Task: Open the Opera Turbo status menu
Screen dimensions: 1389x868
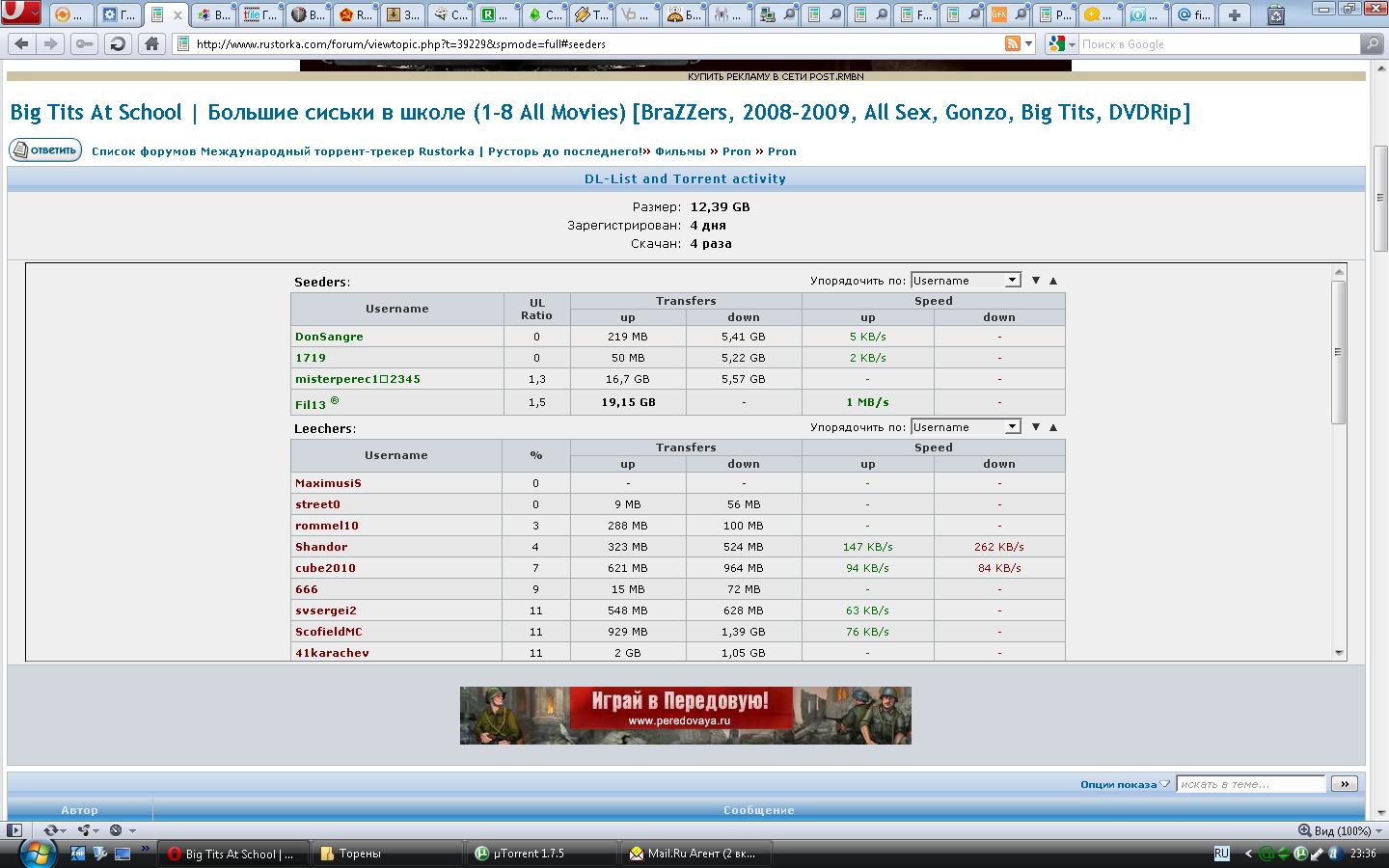Action: (x=122, y=830)
